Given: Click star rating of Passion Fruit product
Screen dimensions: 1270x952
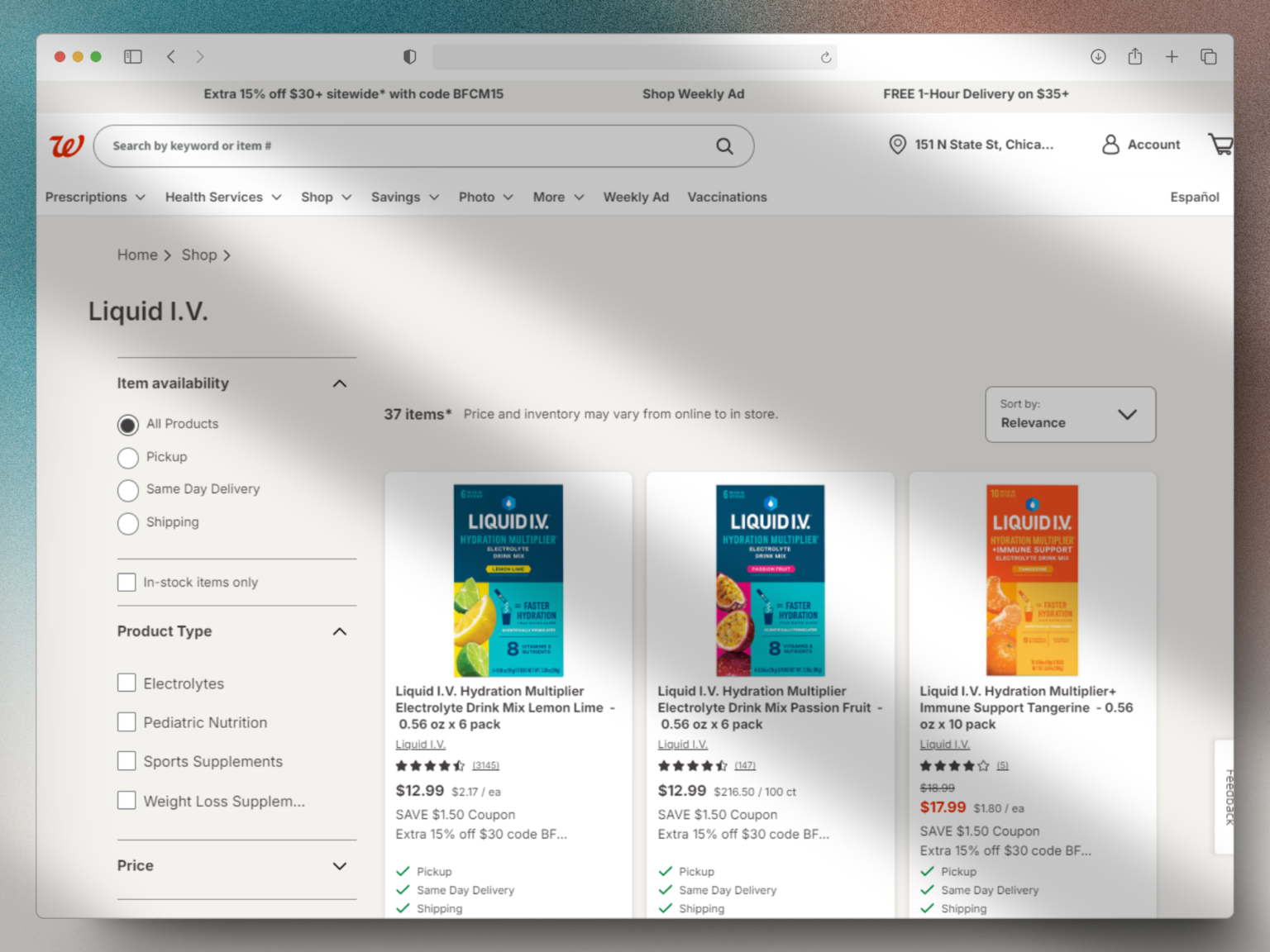Looking at the screenshot, I should [692, 766].
